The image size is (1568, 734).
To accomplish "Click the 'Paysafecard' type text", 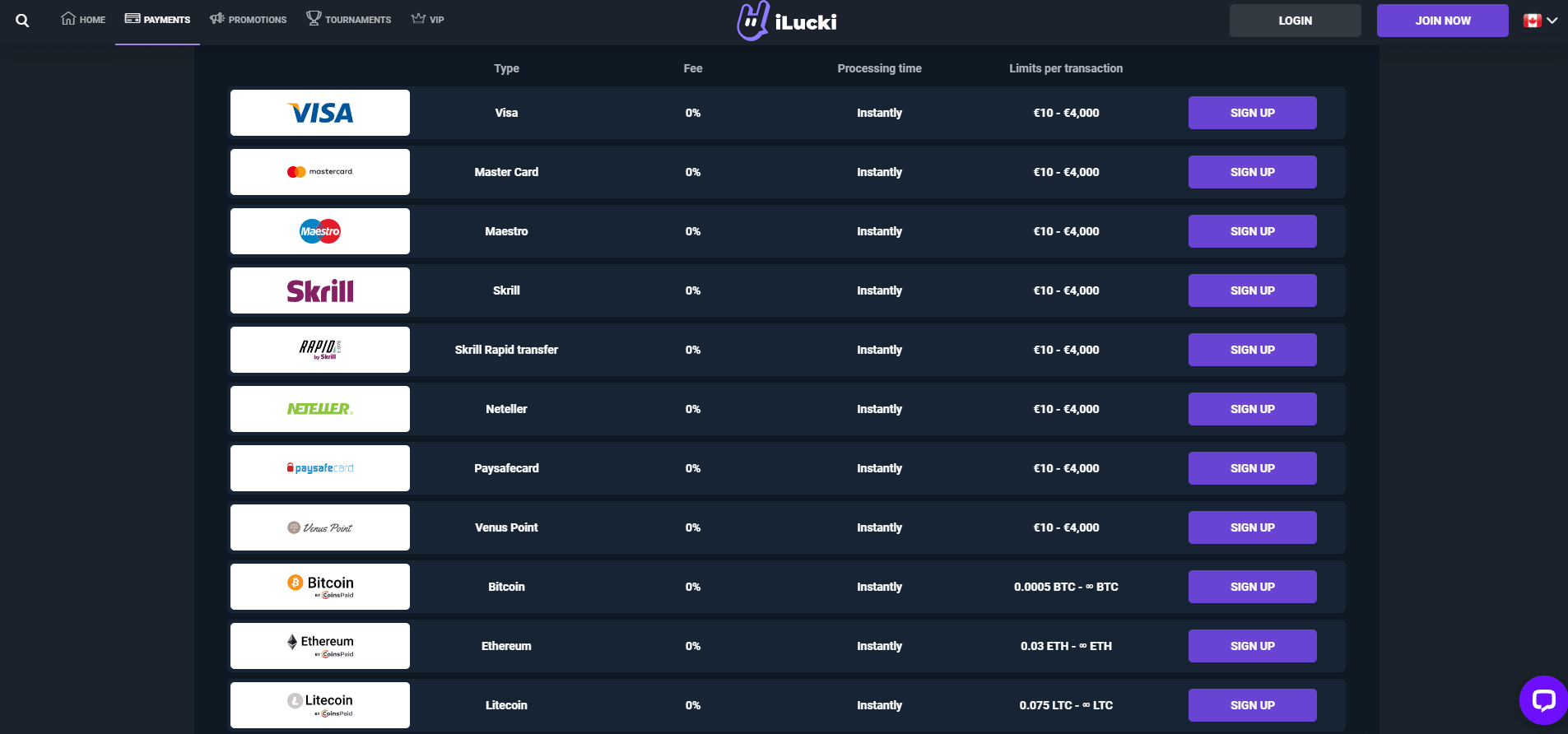I will click(x=506, y=468).
